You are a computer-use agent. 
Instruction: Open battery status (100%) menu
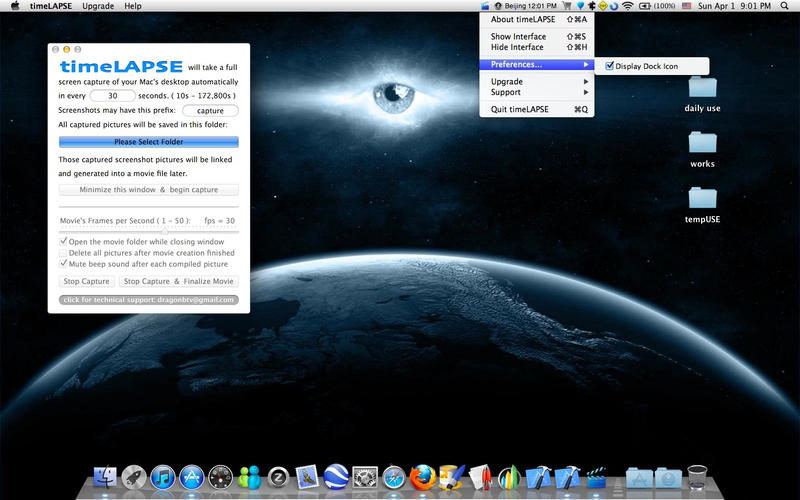tap(657, 6)
